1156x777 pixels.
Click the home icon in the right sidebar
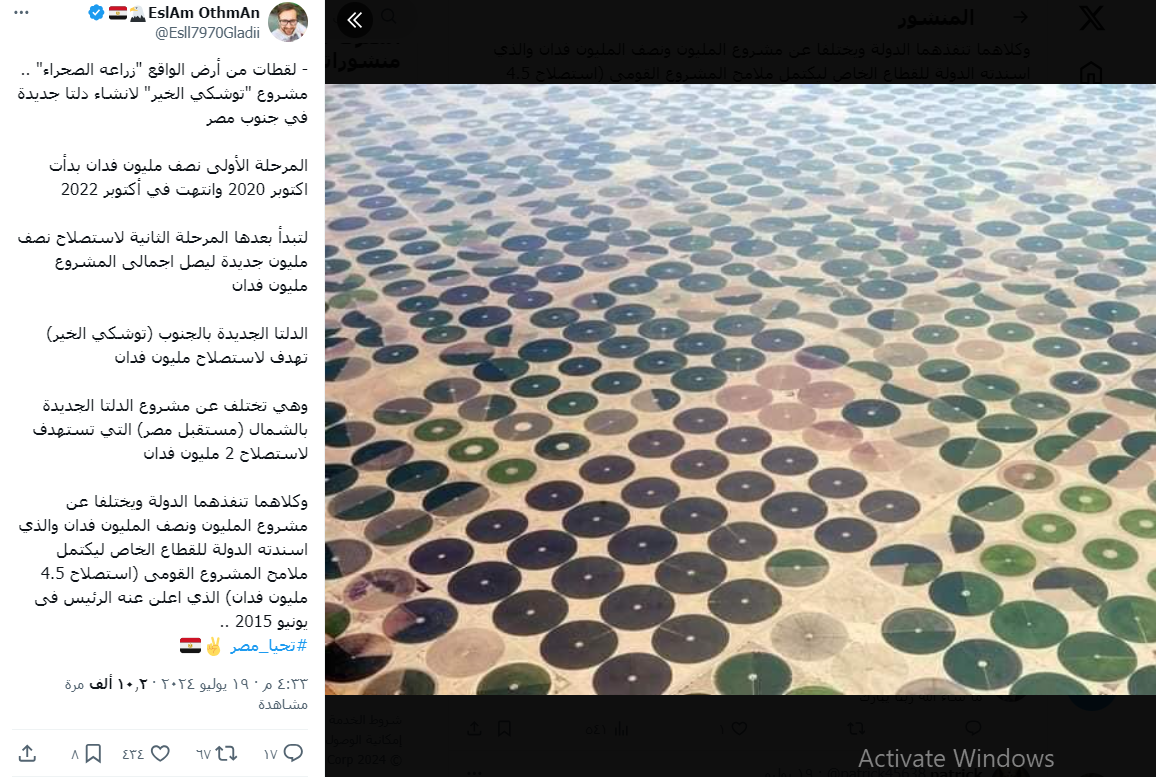coord(1090,72)
